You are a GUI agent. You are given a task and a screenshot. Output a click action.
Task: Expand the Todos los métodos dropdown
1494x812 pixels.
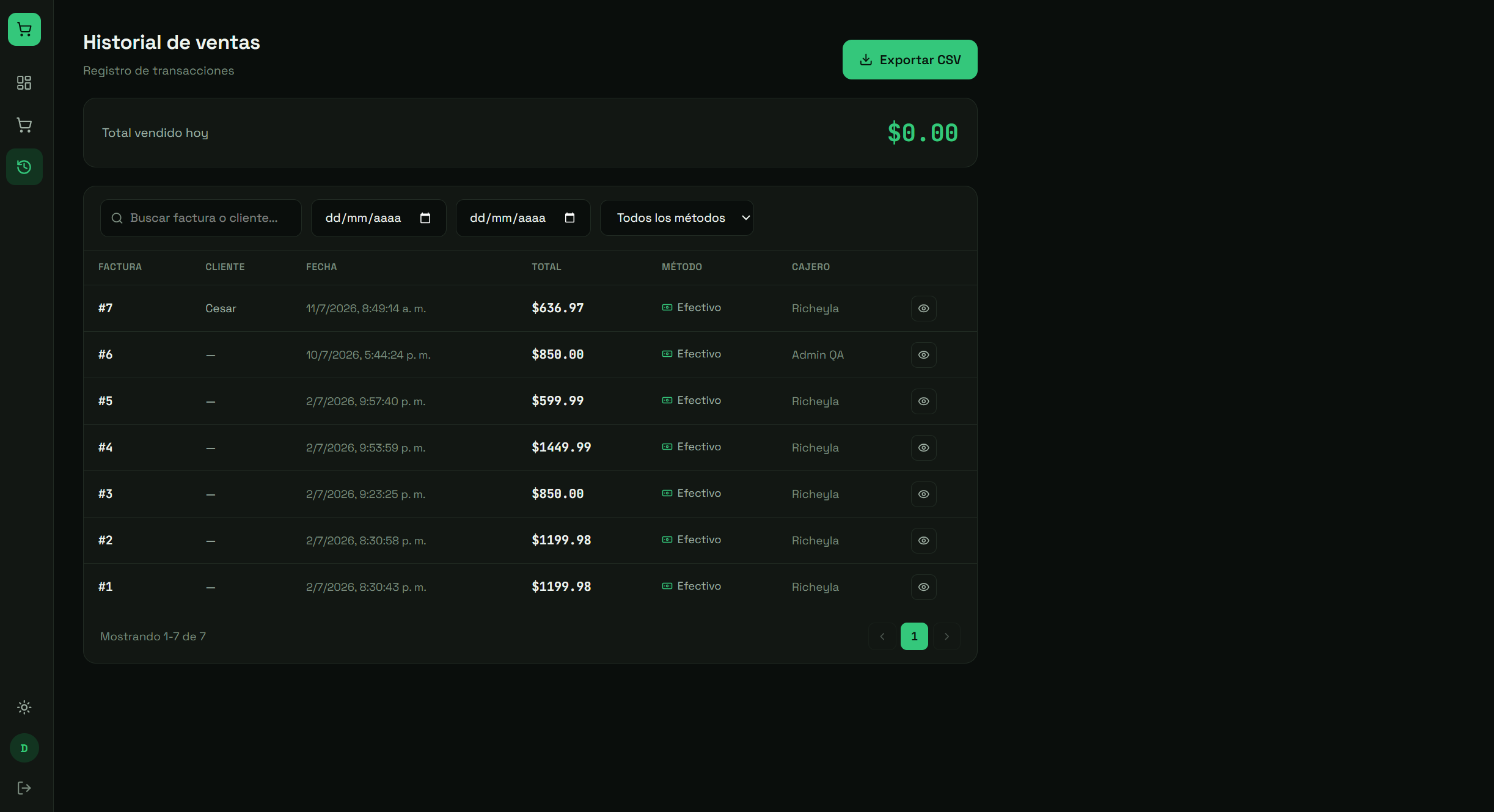pos(677,218)
